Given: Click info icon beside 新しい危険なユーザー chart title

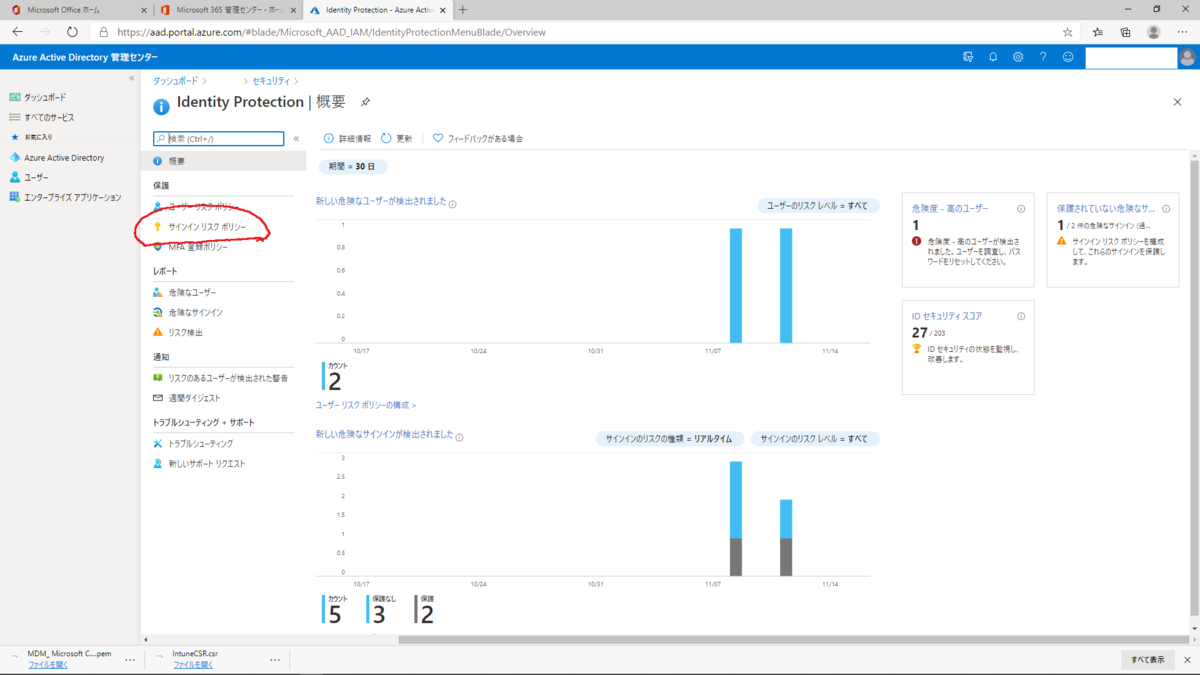Looking at the screenshot, I should (453, 204).
